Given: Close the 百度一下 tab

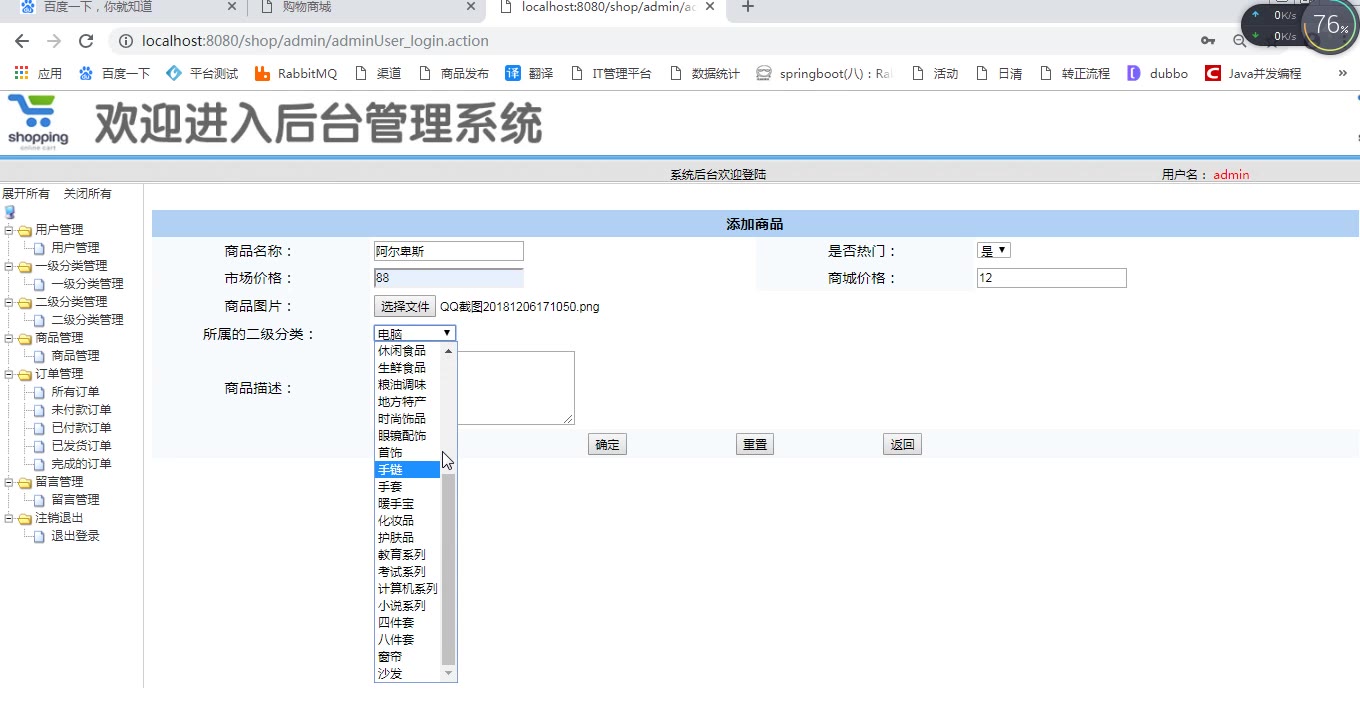Looking at the screenshot, I should [x=232, y=7].
